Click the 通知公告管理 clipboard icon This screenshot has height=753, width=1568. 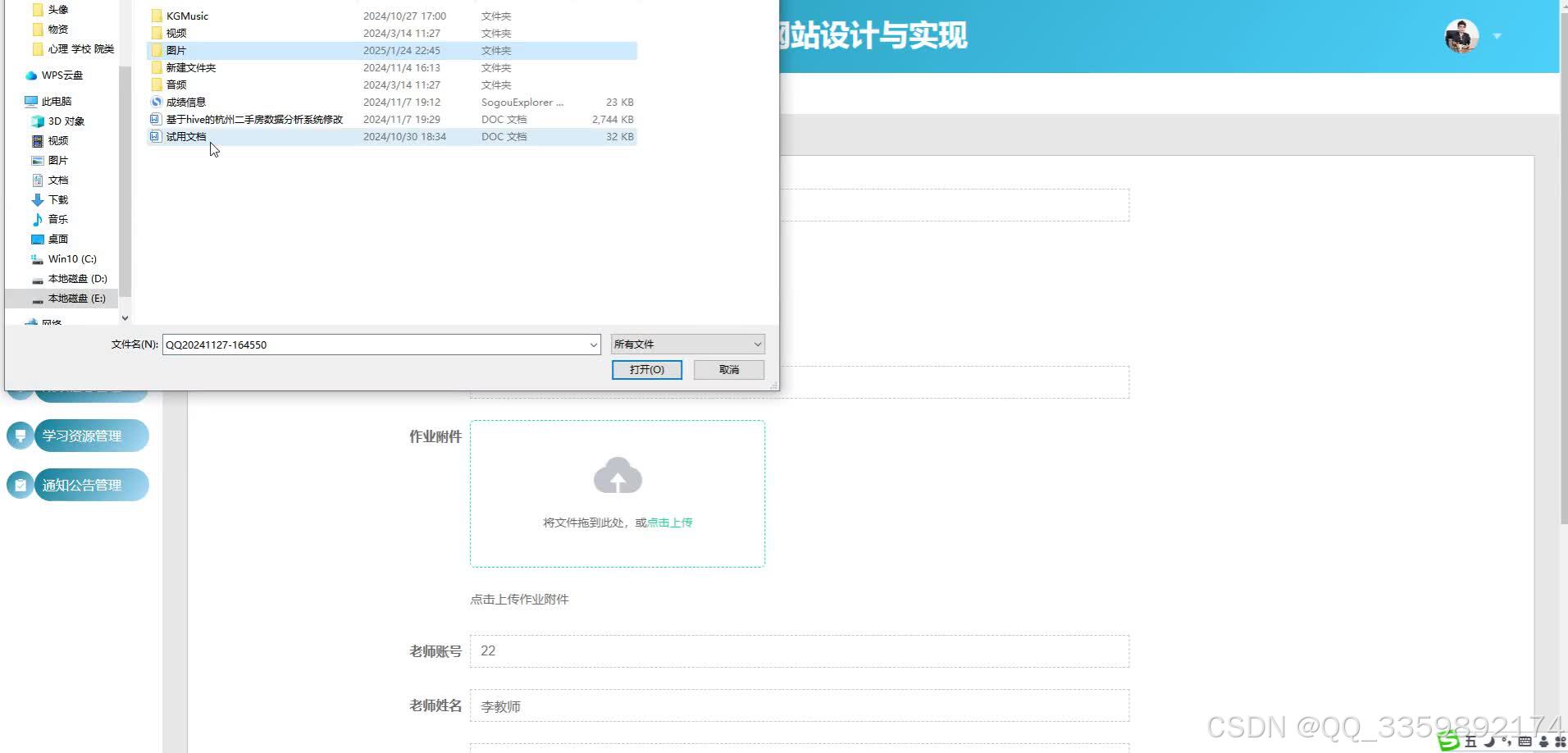(20, 485)
